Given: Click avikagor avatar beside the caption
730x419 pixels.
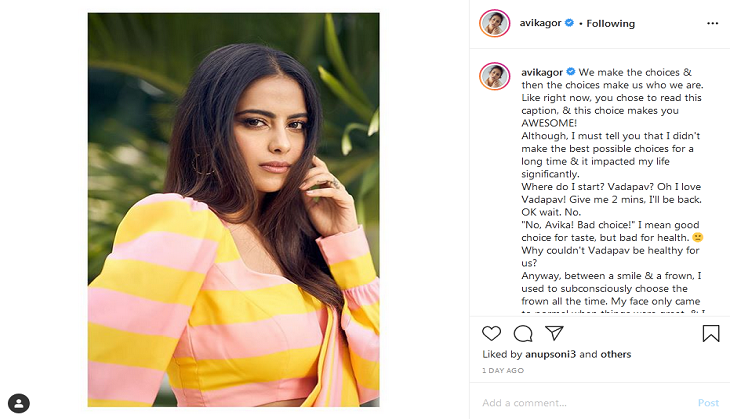Looking at the screenshot, I should (495, 76).
